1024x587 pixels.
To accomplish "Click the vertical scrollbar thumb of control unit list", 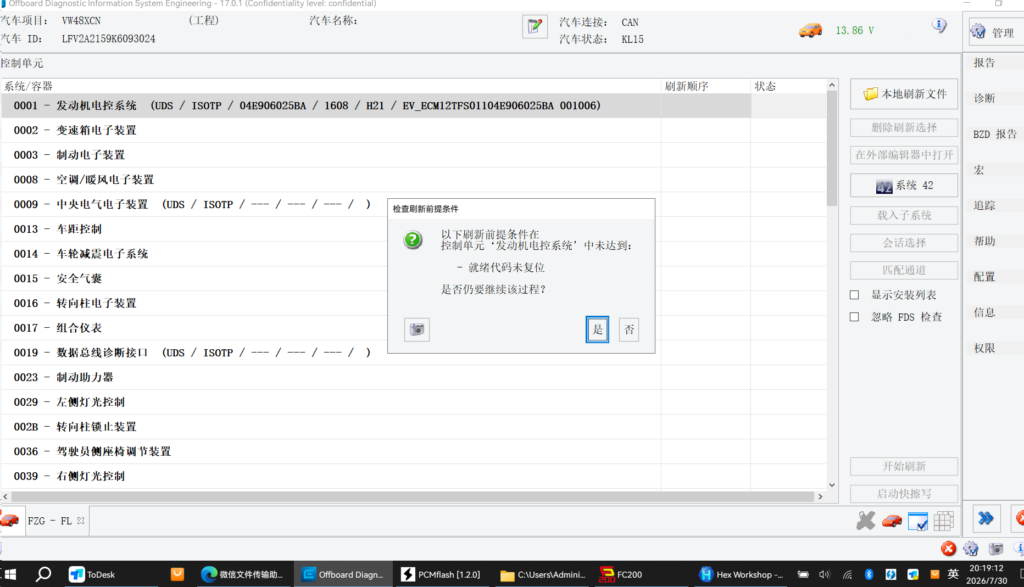I will [831, 149].
